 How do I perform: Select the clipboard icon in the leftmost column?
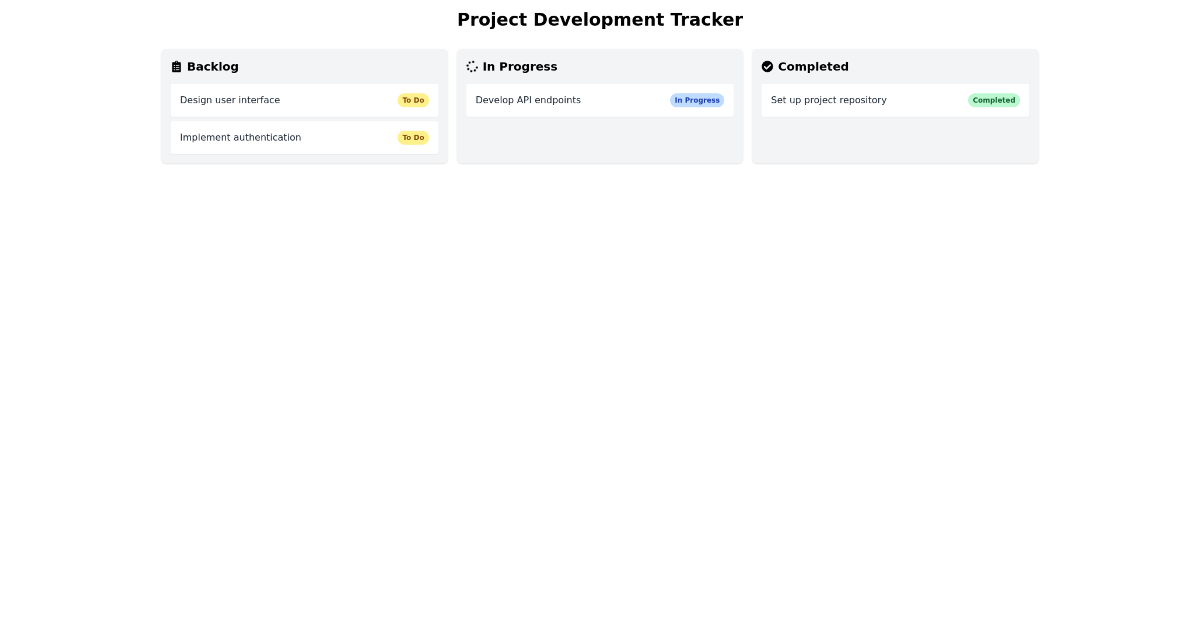pos(177,66)
